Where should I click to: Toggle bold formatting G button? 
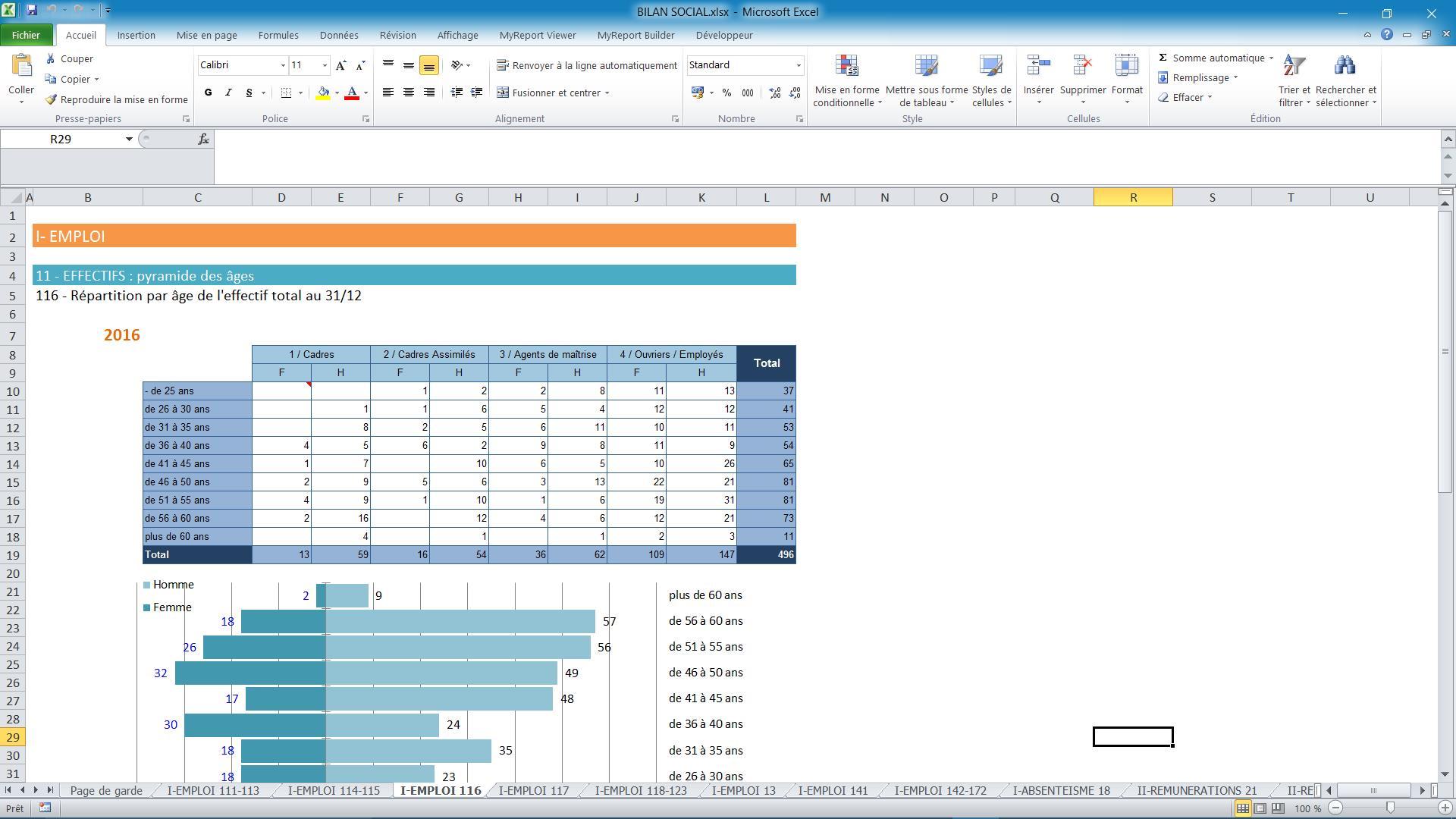(x=208, y=93)
